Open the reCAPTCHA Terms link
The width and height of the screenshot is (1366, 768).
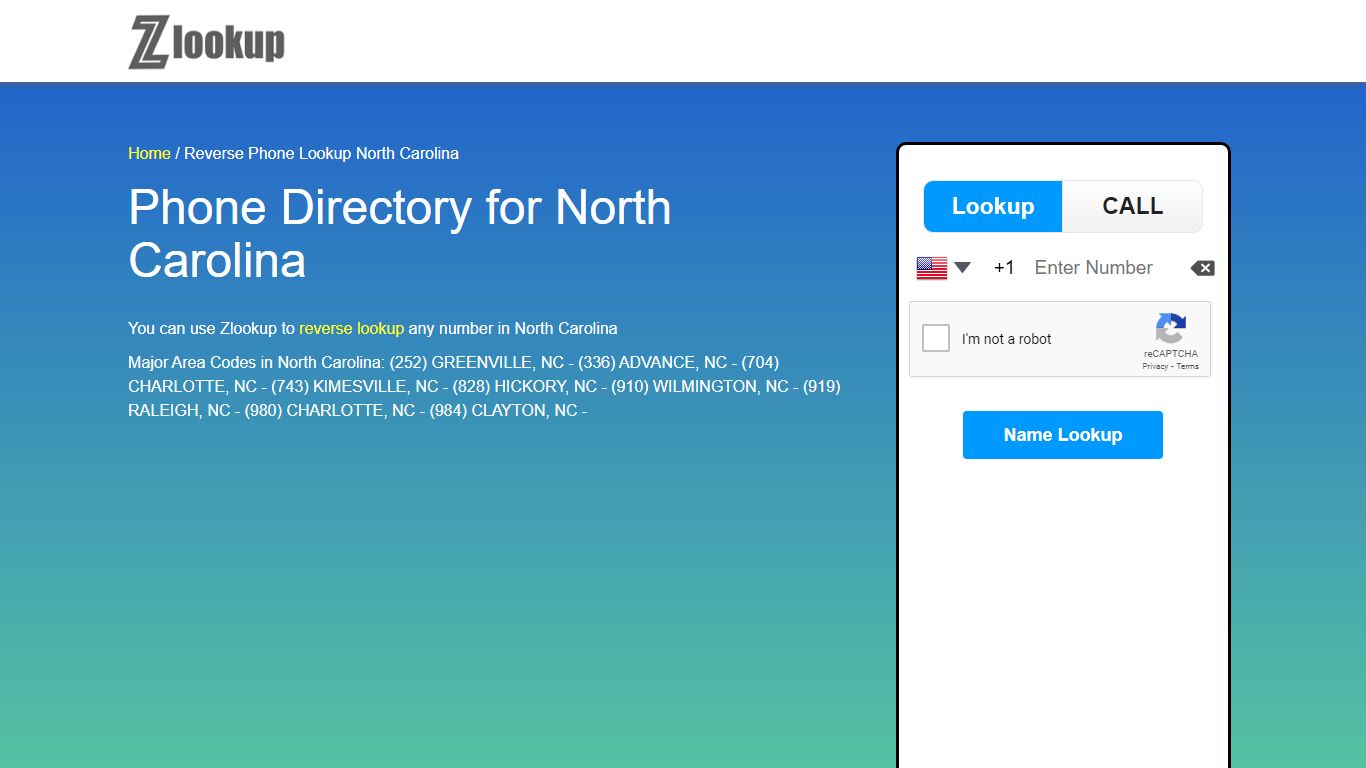tap(1188, 367)
